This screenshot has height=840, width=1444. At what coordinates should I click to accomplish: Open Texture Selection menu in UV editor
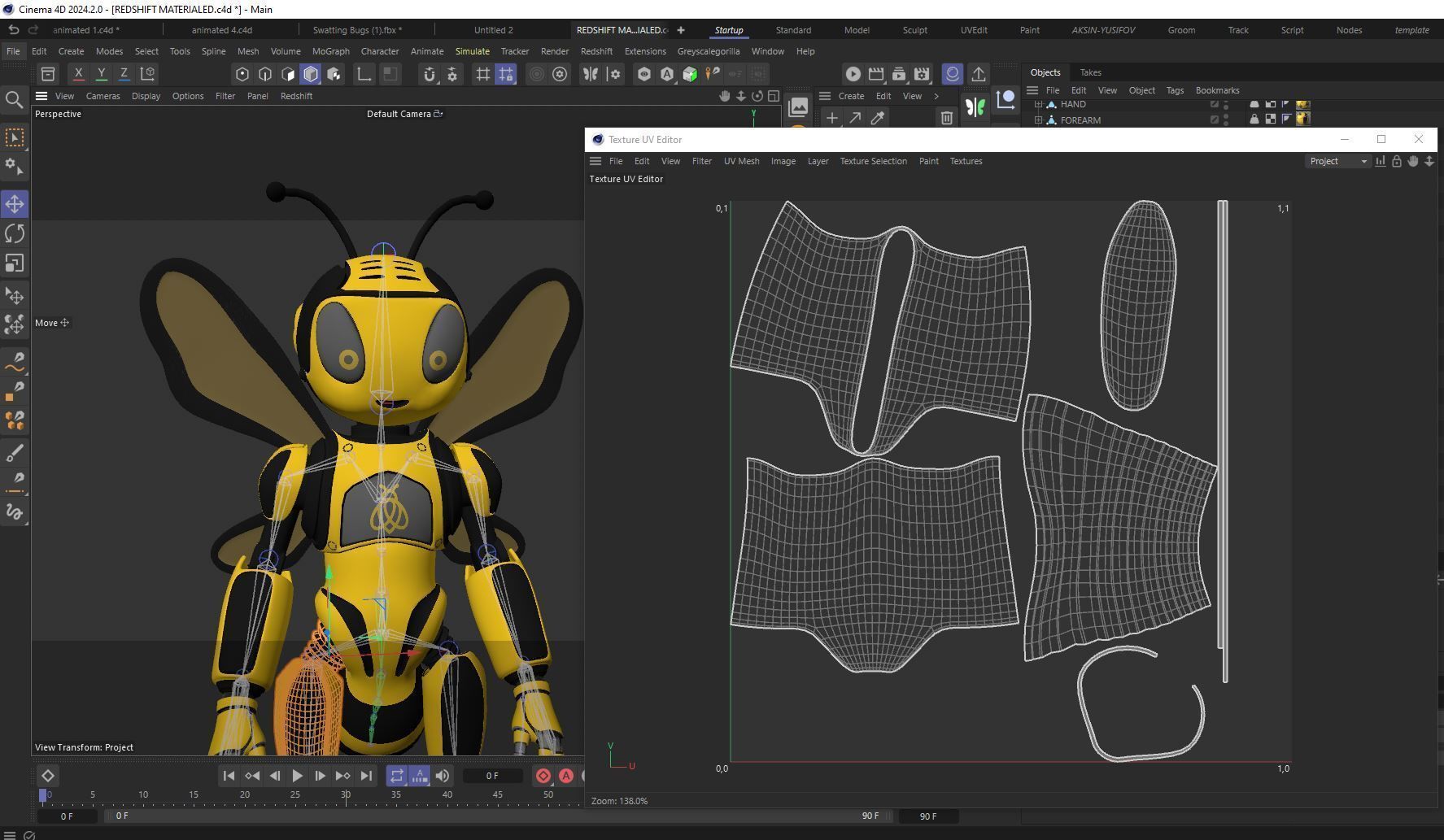point(873,161)
